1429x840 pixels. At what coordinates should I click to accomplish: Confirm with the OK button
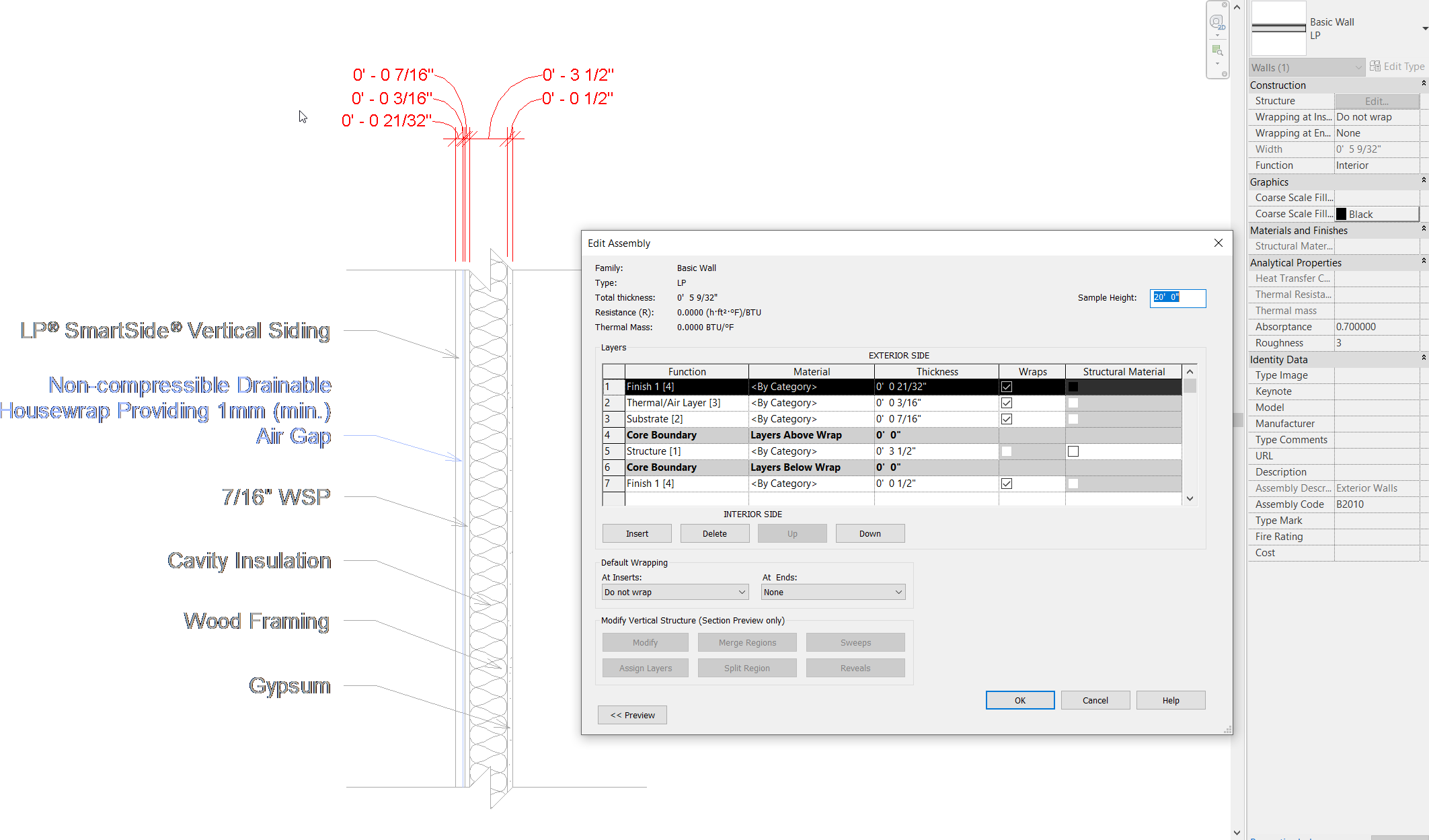[x=1019, y=700]
